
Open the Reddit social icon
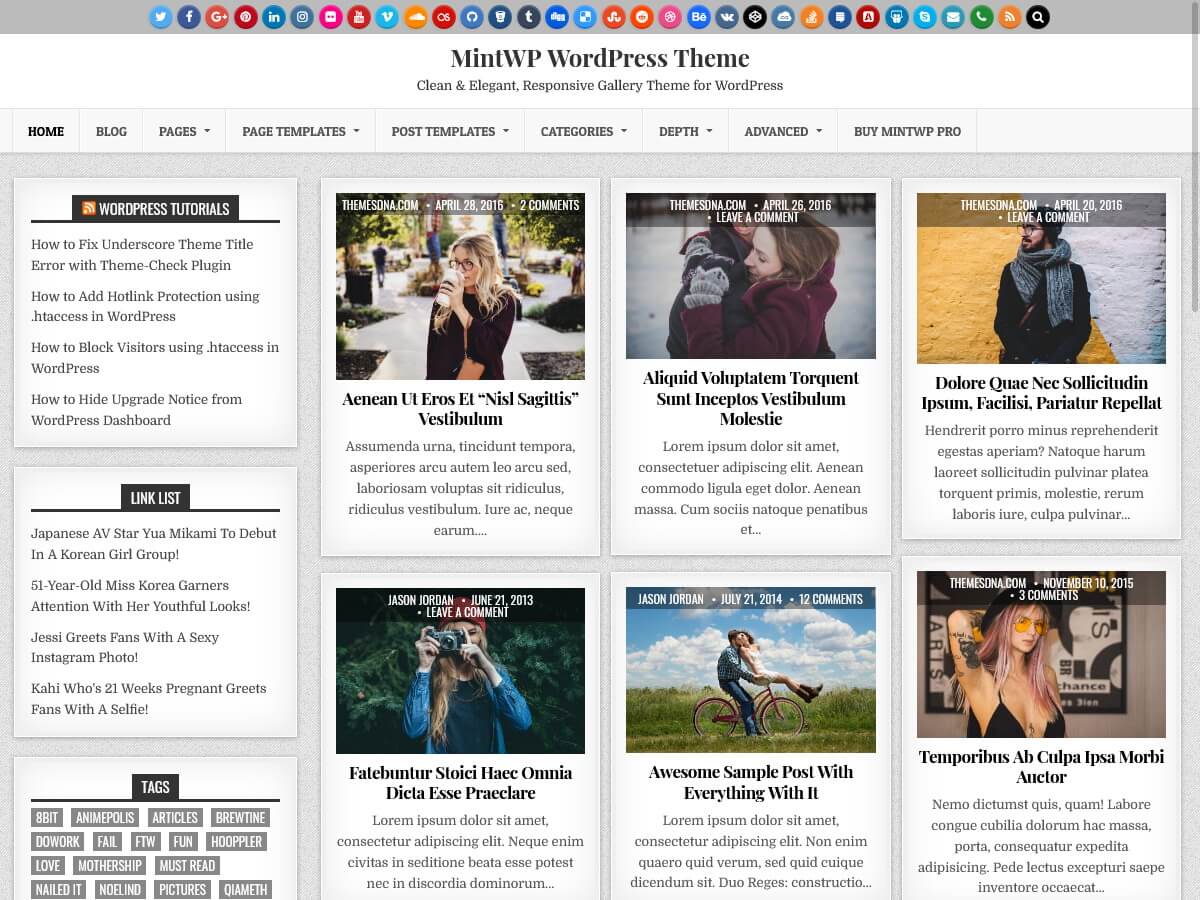642,17
